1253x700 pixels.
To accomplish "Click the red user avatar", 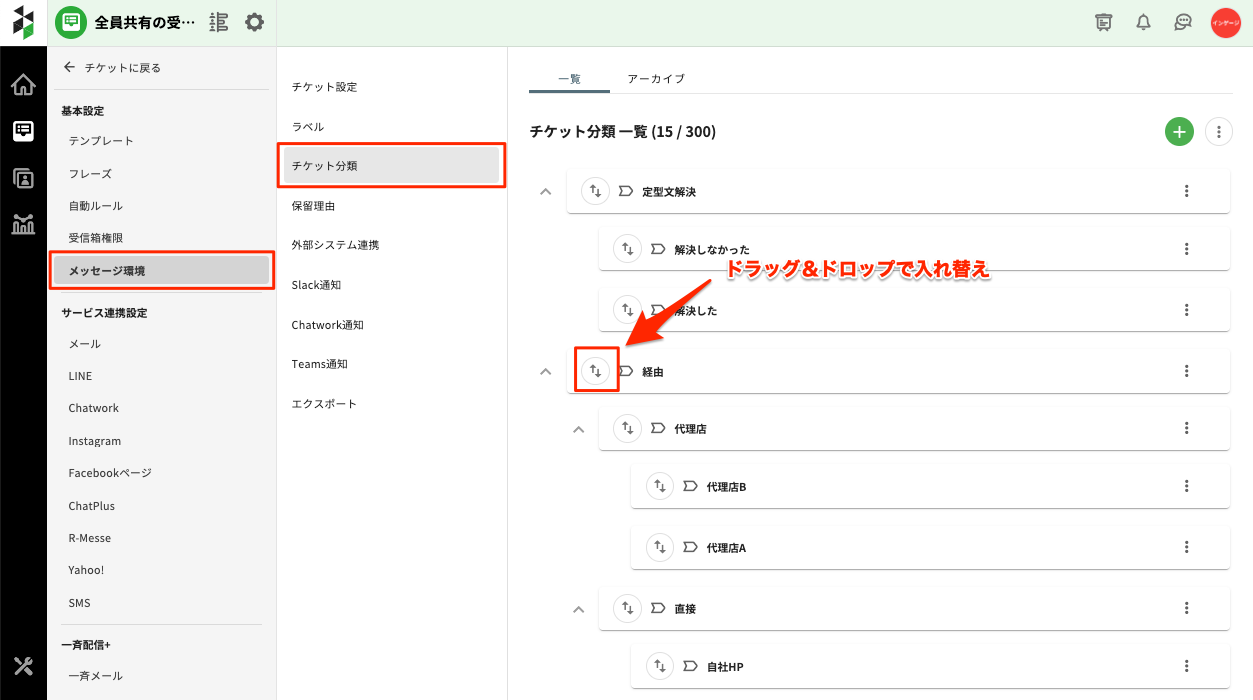I will point(1225,22).
